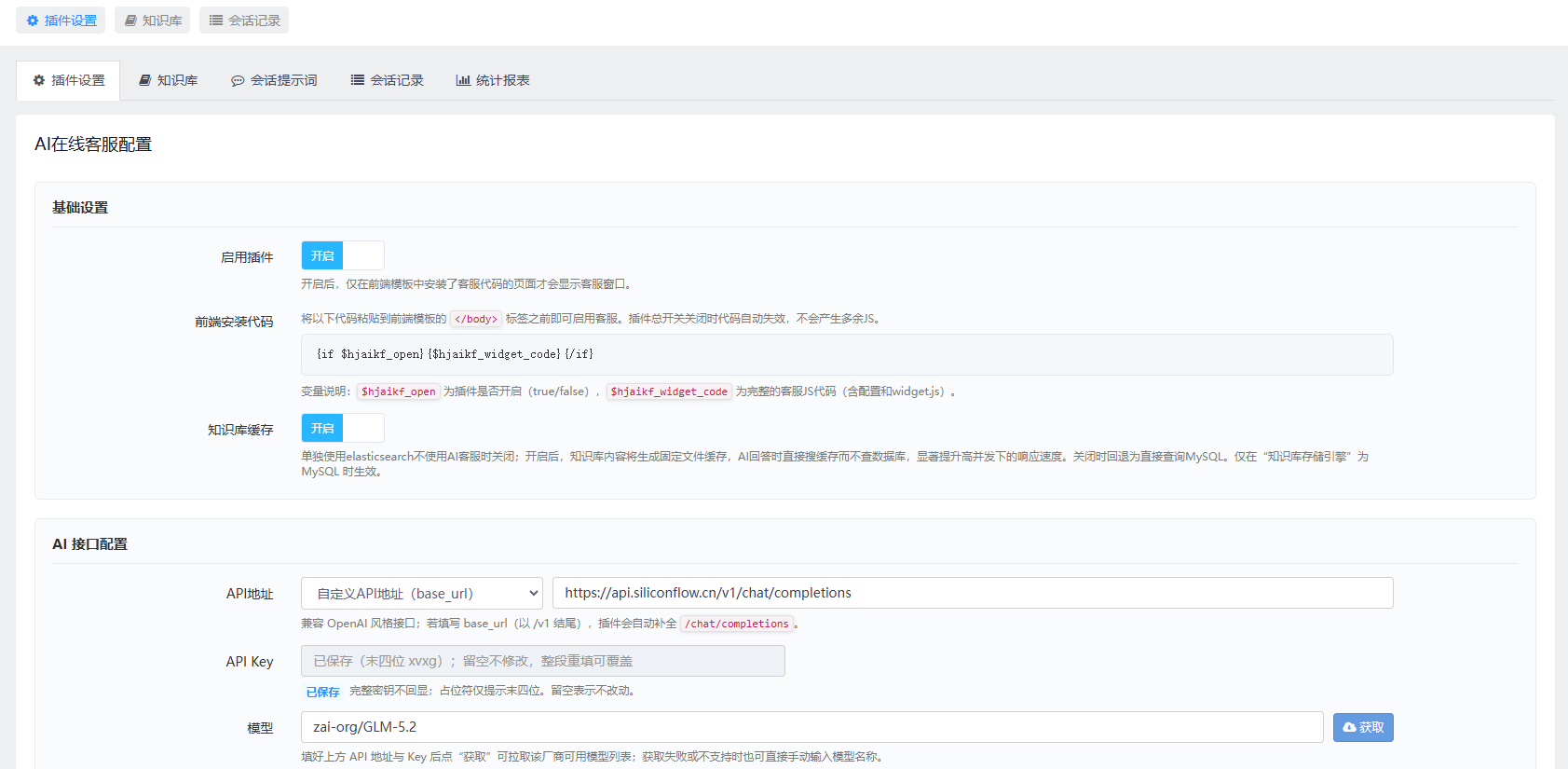Click the list icon on 会话记录 tab
The image size is (1568, 769).
(x=358, y=80)
